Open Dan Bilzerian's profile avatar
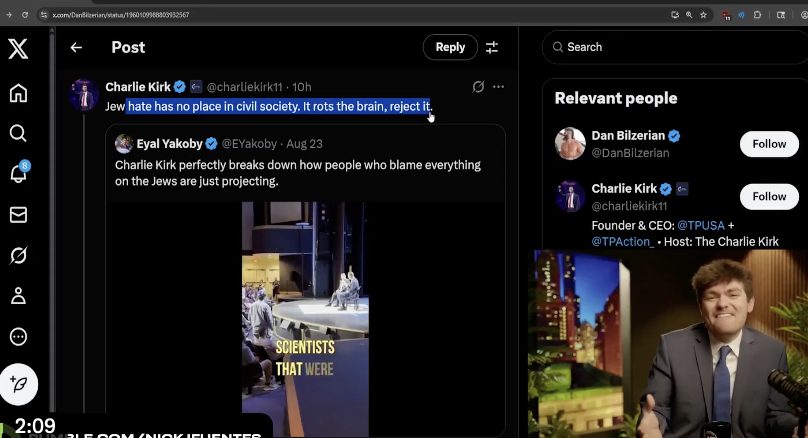808x438 pixels. (x=570, y=144)
